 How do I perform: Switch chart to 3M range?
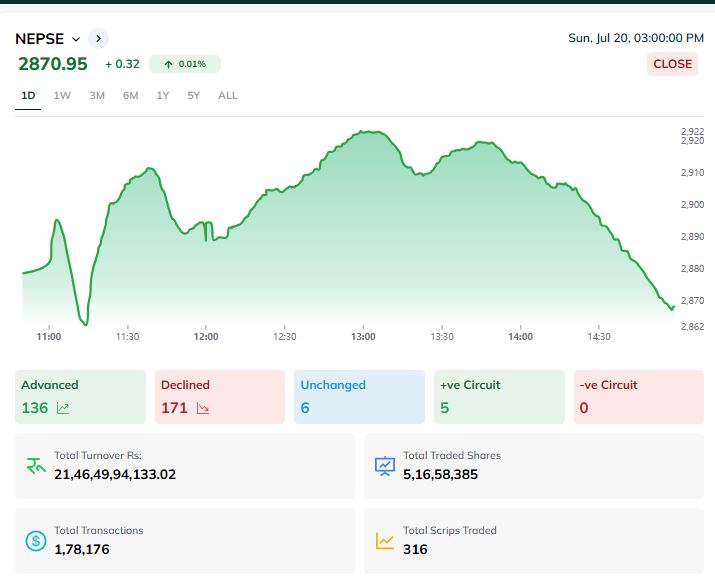(x=97, y=96)
